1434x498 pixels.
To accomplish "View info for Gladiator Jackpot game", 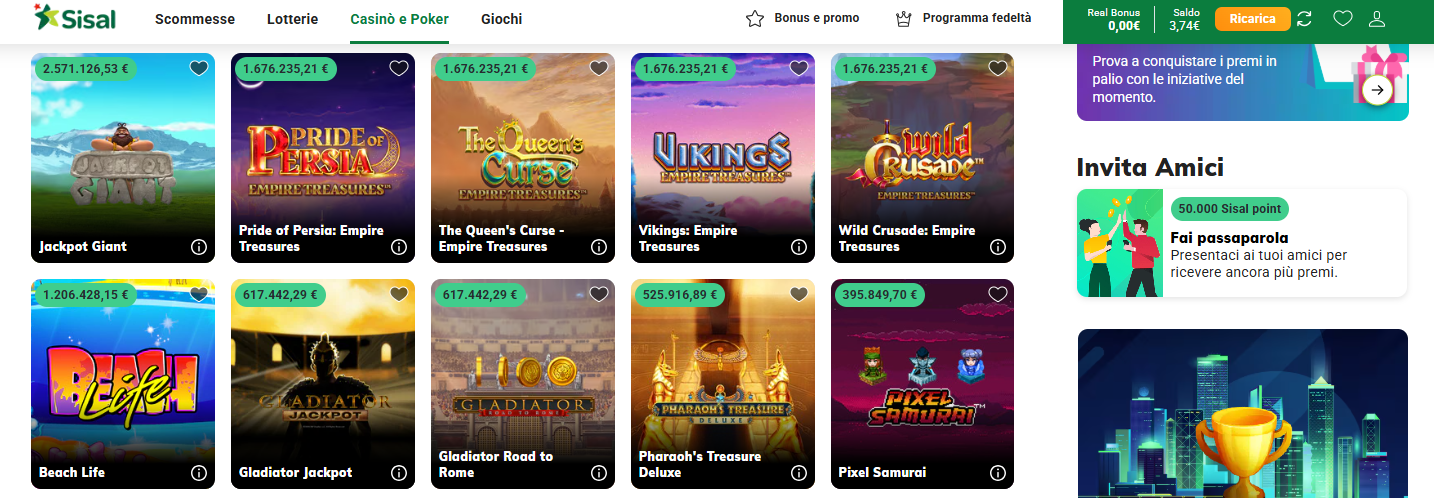I will coord(398,472).
